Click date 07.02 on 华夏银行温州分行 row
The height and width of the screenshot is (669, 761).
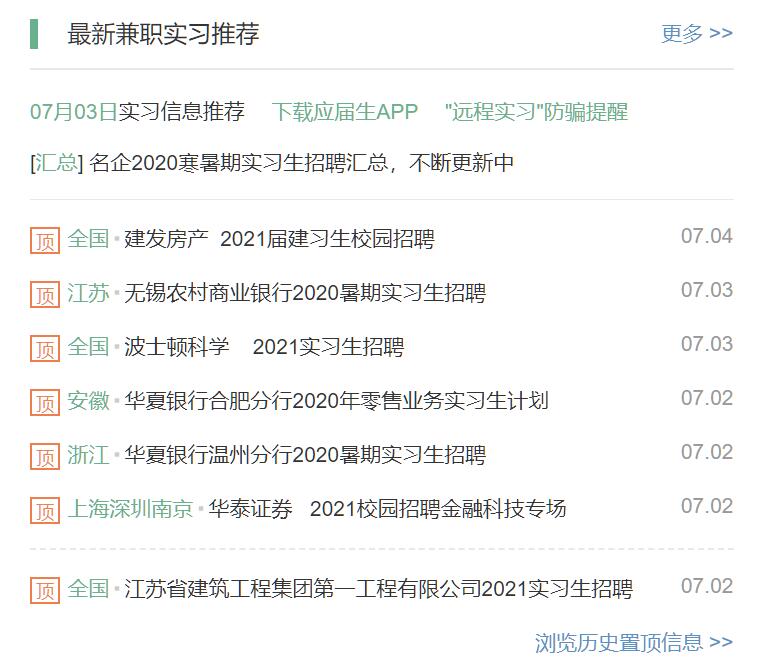(707, 452)
